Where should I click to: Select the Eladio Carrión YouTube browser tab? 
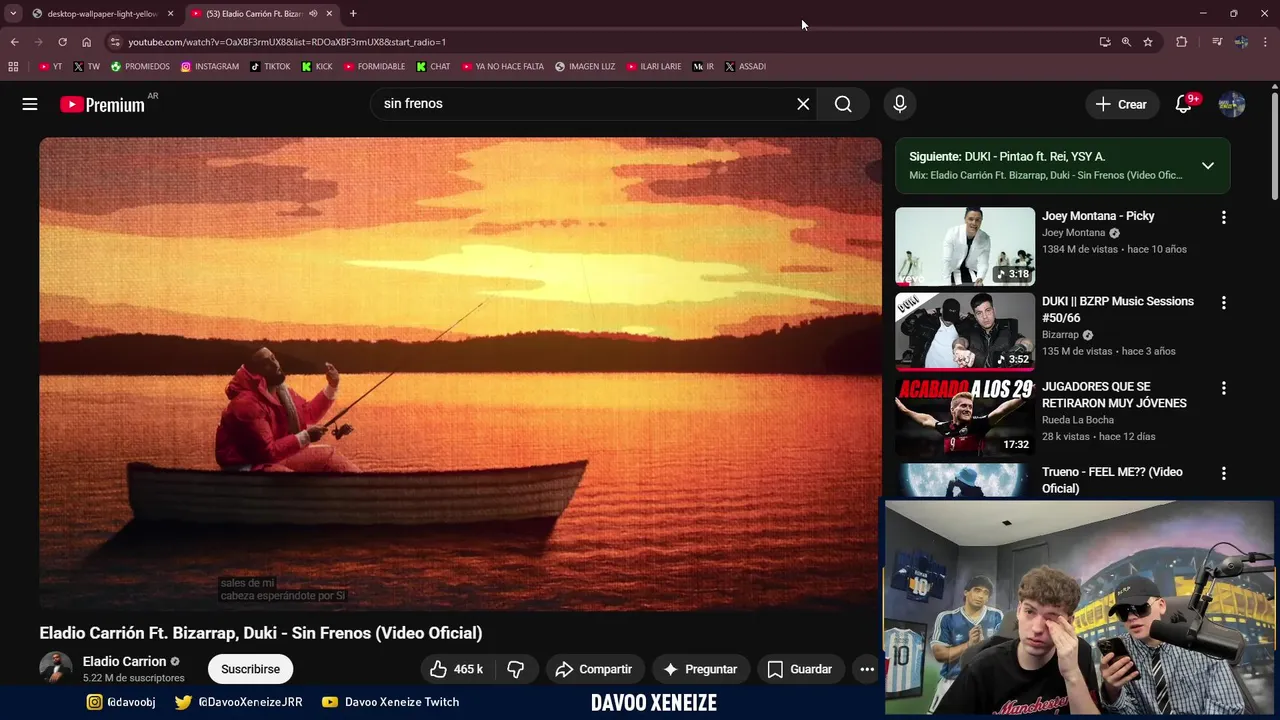[x=254, y=14]
